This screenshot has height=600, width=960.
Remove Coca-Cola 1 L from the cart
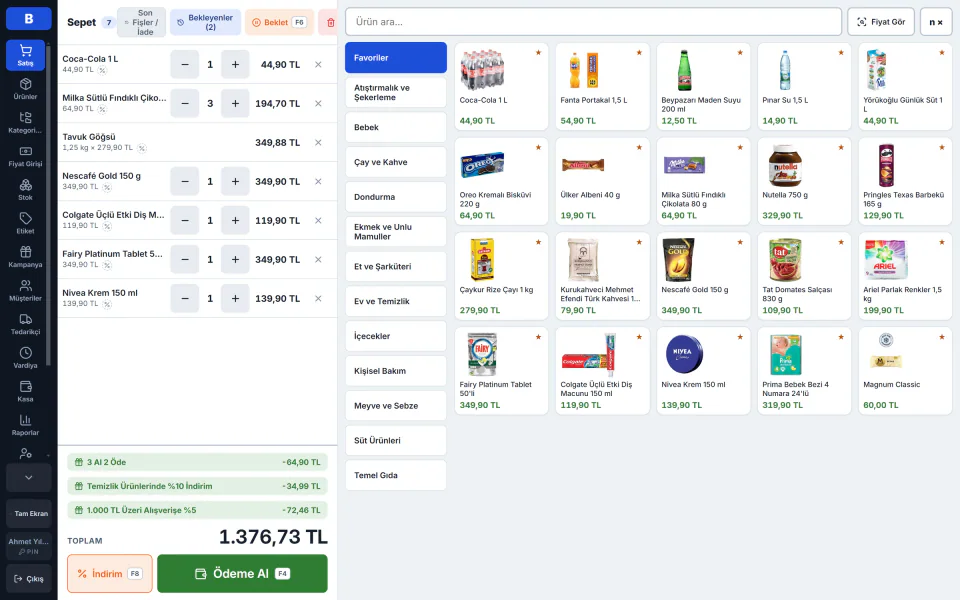point(318,64)
